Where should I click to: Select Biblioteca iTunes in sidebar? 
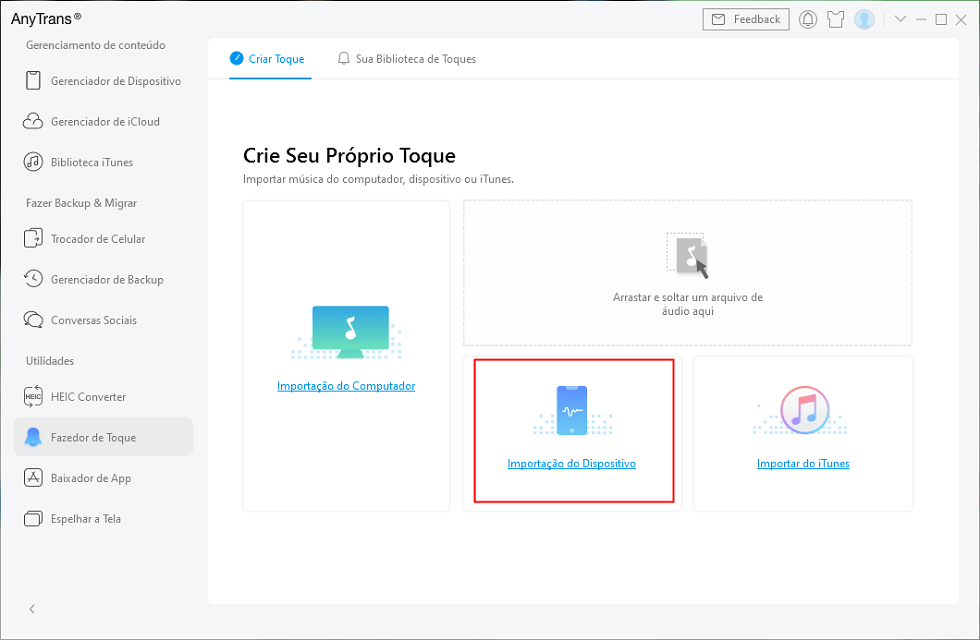tap(103, 162)
